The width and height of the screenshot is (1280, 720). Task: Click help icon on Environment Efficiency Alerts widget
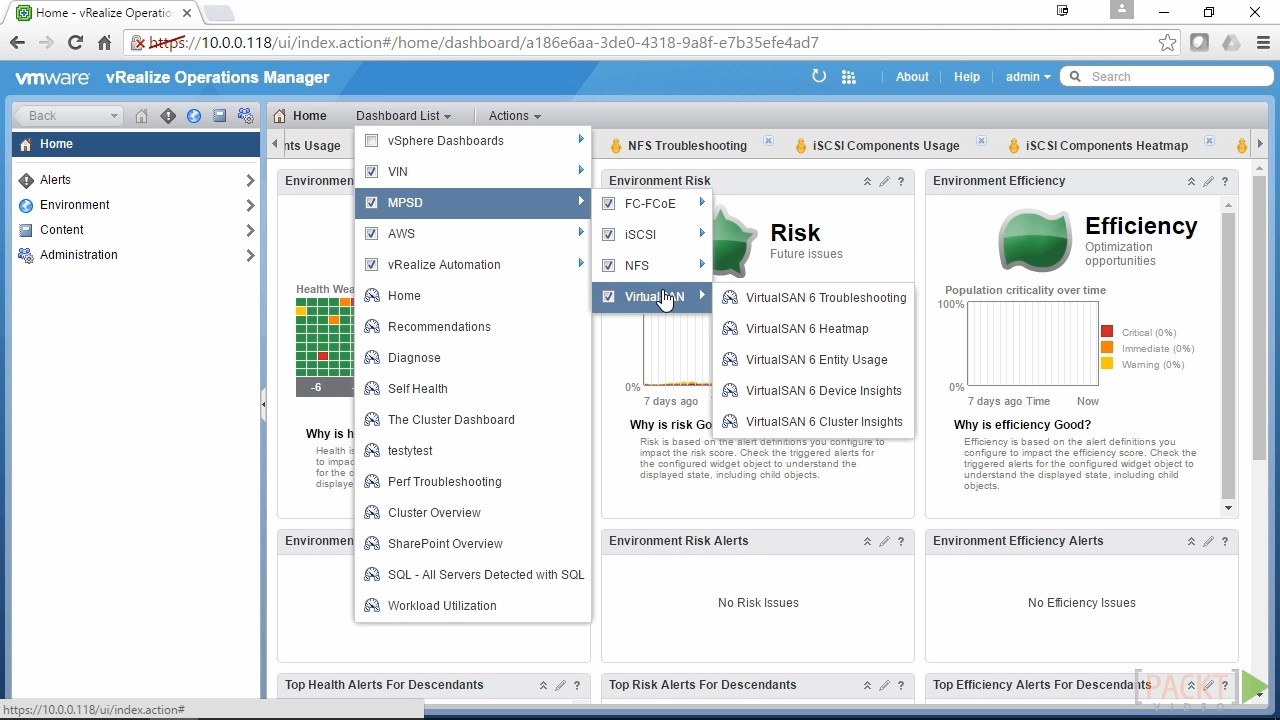[x=1225, y=541]
